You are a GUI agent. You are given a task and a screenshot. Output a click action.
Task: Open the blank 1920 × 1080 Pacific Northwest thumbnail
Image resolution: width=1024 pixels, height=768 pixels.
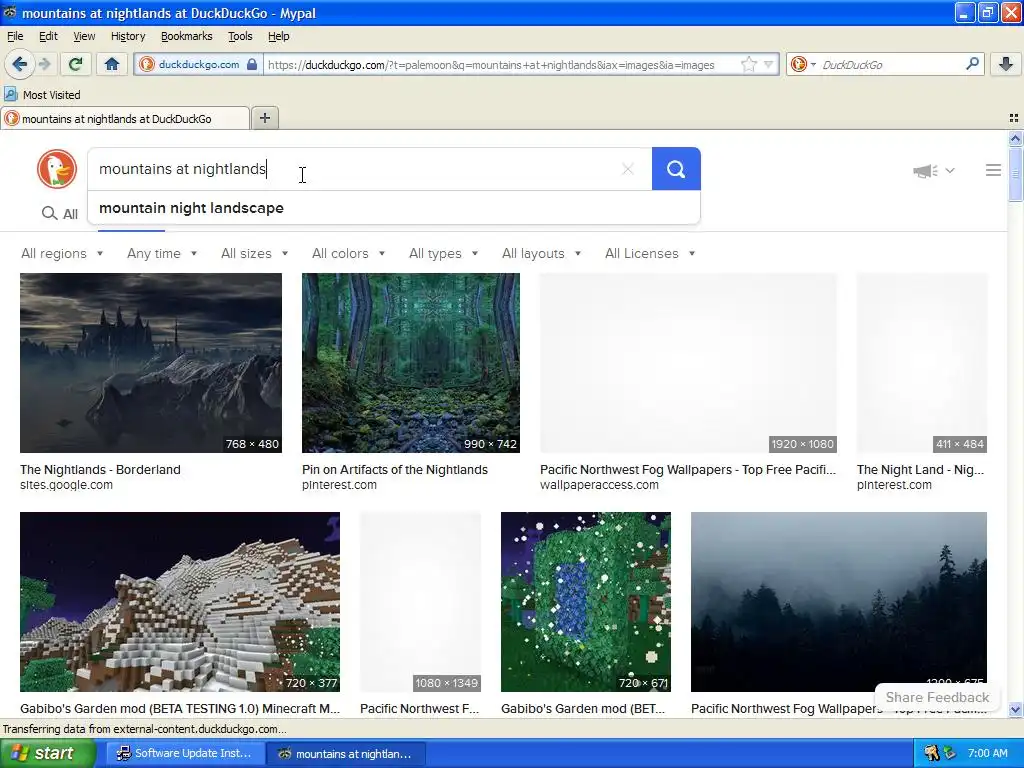[x=688, y=363]
